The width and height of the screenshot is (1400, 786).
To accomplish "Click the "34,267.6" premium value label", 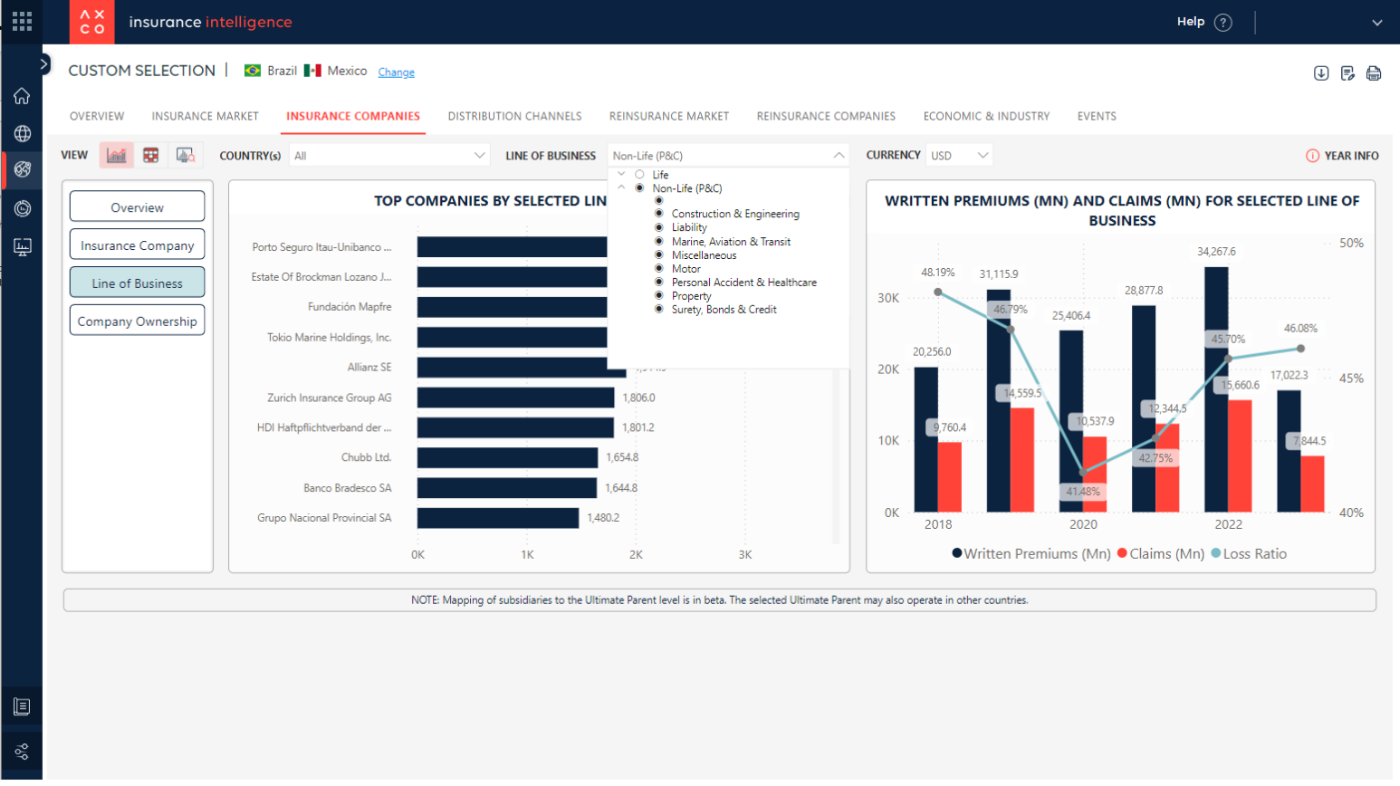I will click(x=1216, y=251).
